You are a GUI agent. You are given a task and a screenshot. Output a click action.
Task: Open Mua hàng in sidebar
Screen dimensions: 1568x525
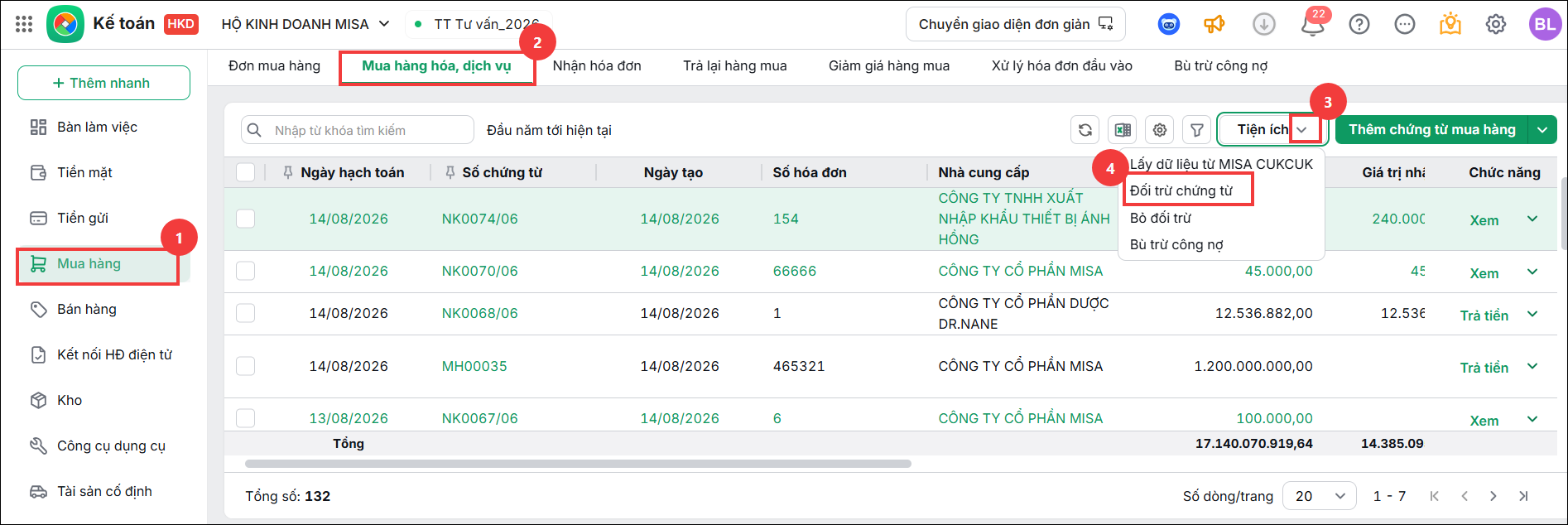(103, 263)
